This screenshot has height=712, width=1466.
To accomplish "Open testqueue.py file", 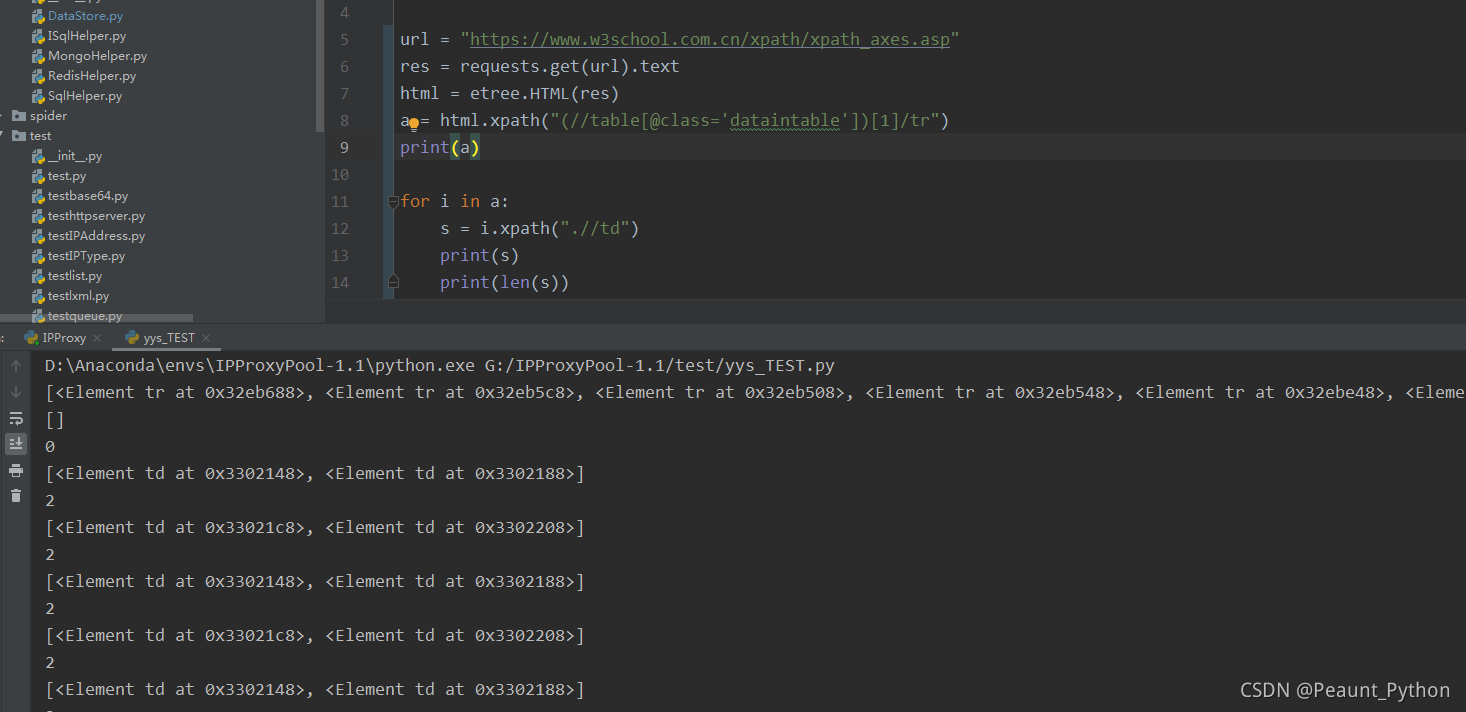I will tap(85, 316).
